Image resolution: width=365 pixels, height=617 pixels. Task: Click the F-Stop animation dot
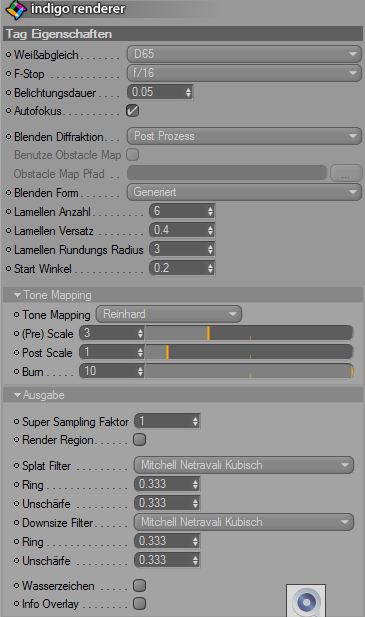click(9, 74)
